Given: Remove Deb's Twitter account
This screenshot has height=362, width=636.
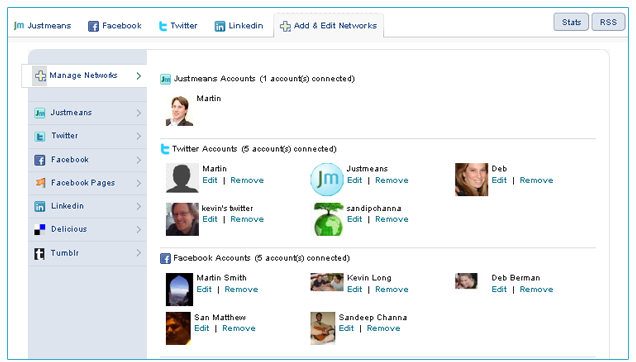Looking at the screenshot, I should point(536,180).
